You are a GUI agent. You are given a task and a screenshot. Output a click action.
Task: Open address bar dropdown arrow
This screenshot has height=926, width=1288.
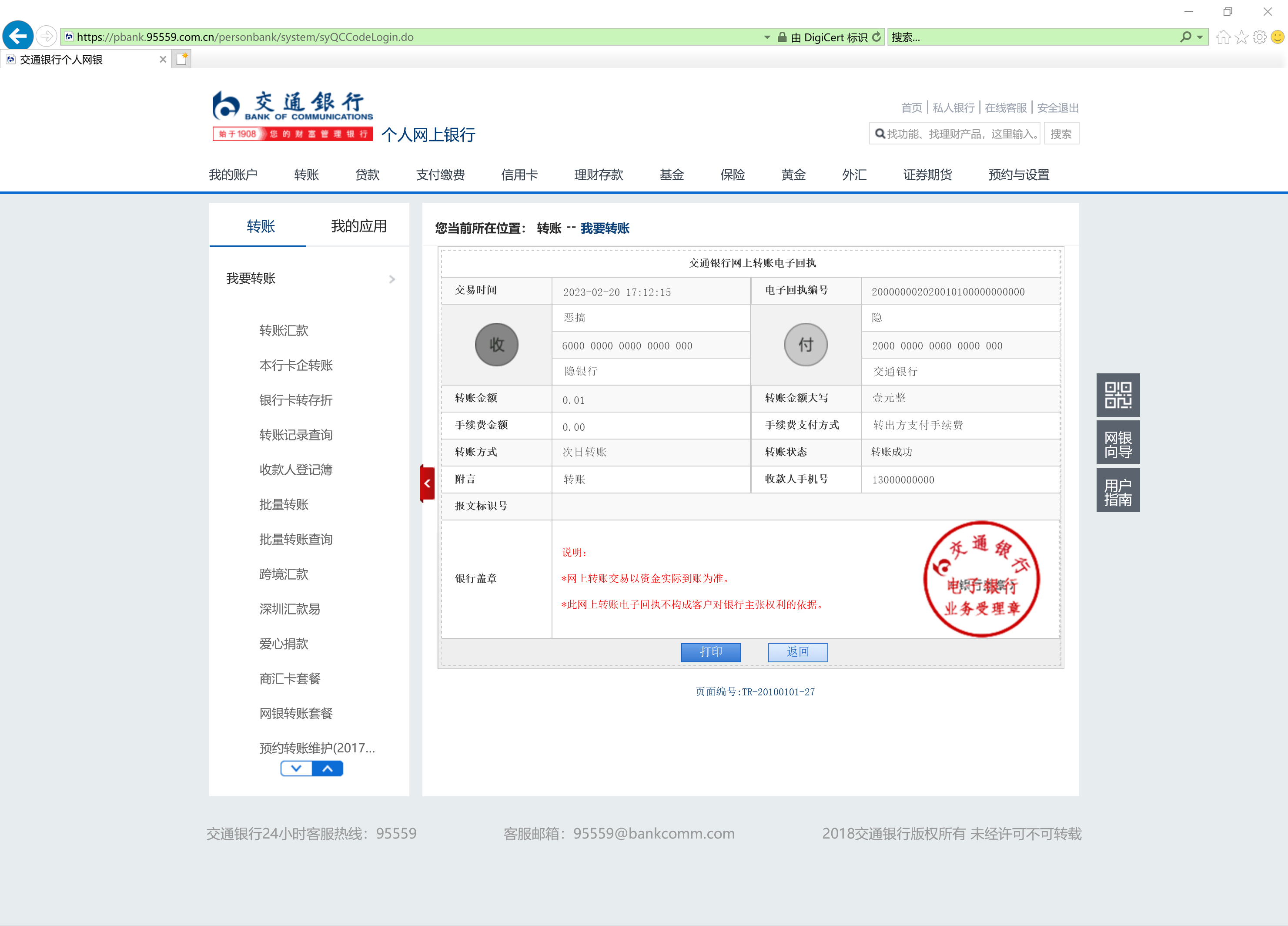(766, 37)
